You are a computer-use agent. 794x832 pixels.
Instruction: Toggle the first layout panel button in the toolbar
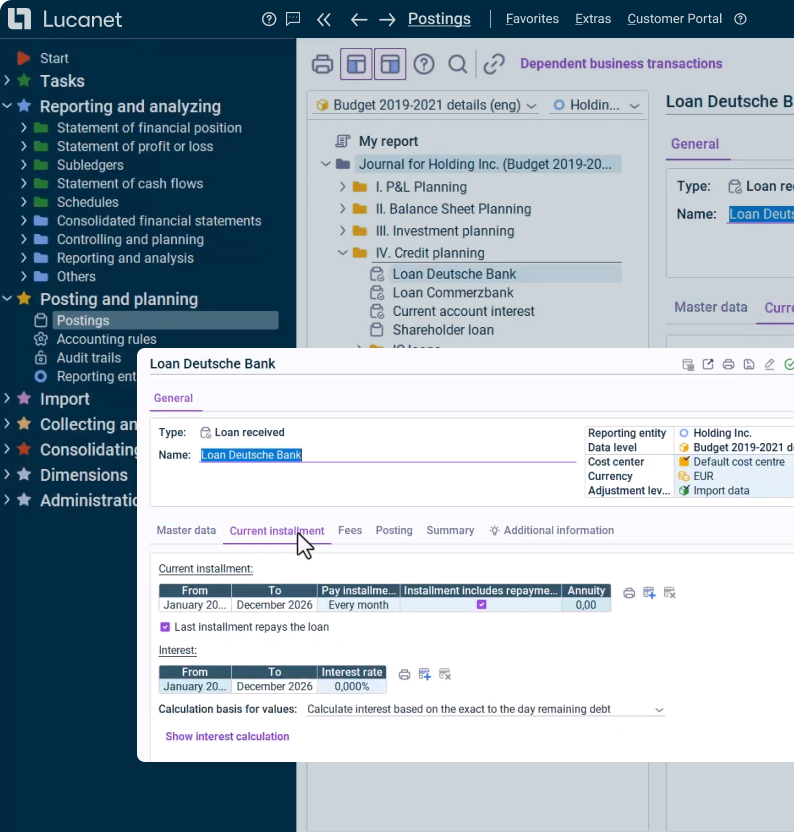point(356,64)
